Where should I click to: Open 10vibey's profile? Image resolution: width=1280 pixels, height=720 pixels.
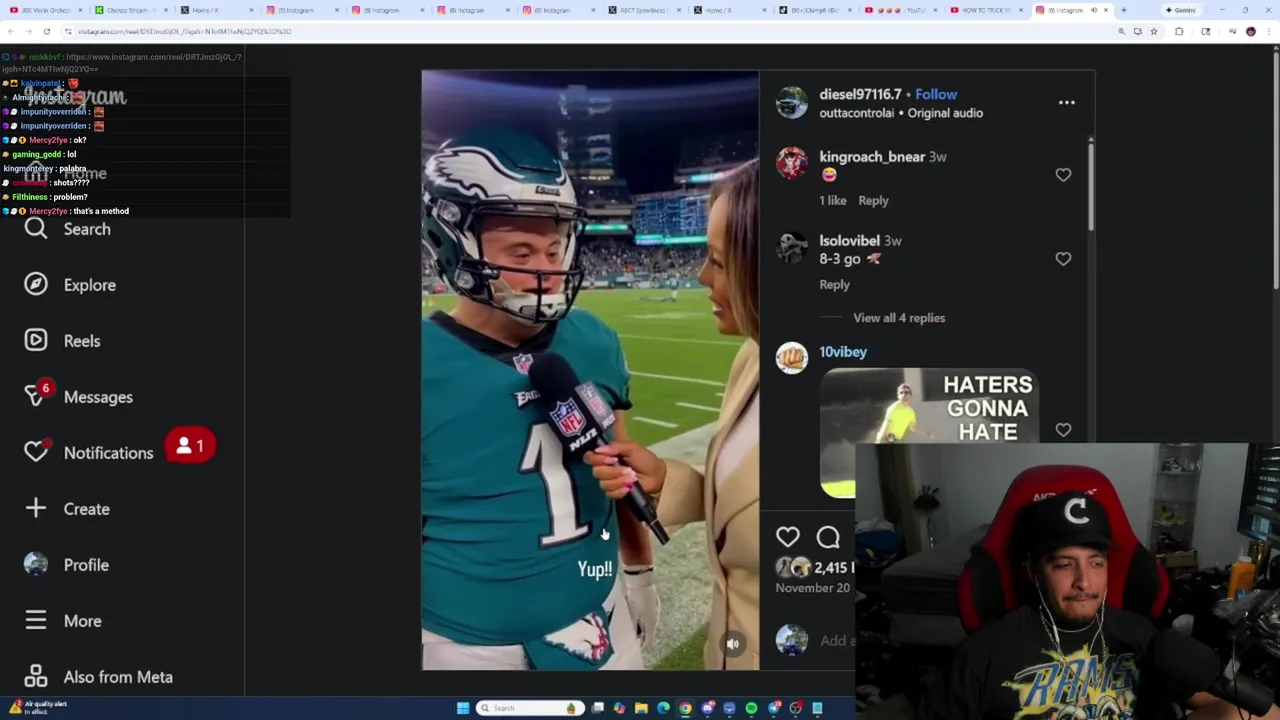point(843,352)
